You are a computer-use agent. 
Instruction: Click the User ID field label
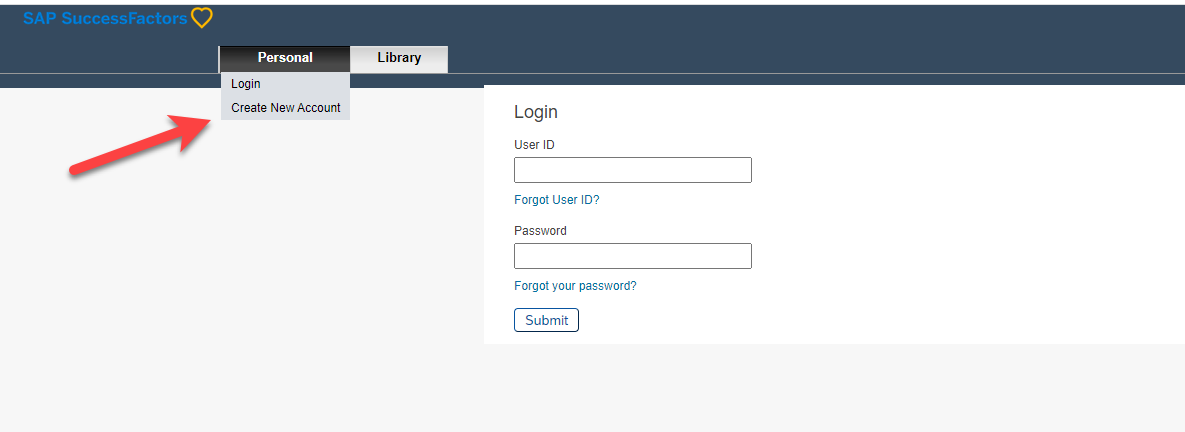pyautogui.click(x=534, y=144)
